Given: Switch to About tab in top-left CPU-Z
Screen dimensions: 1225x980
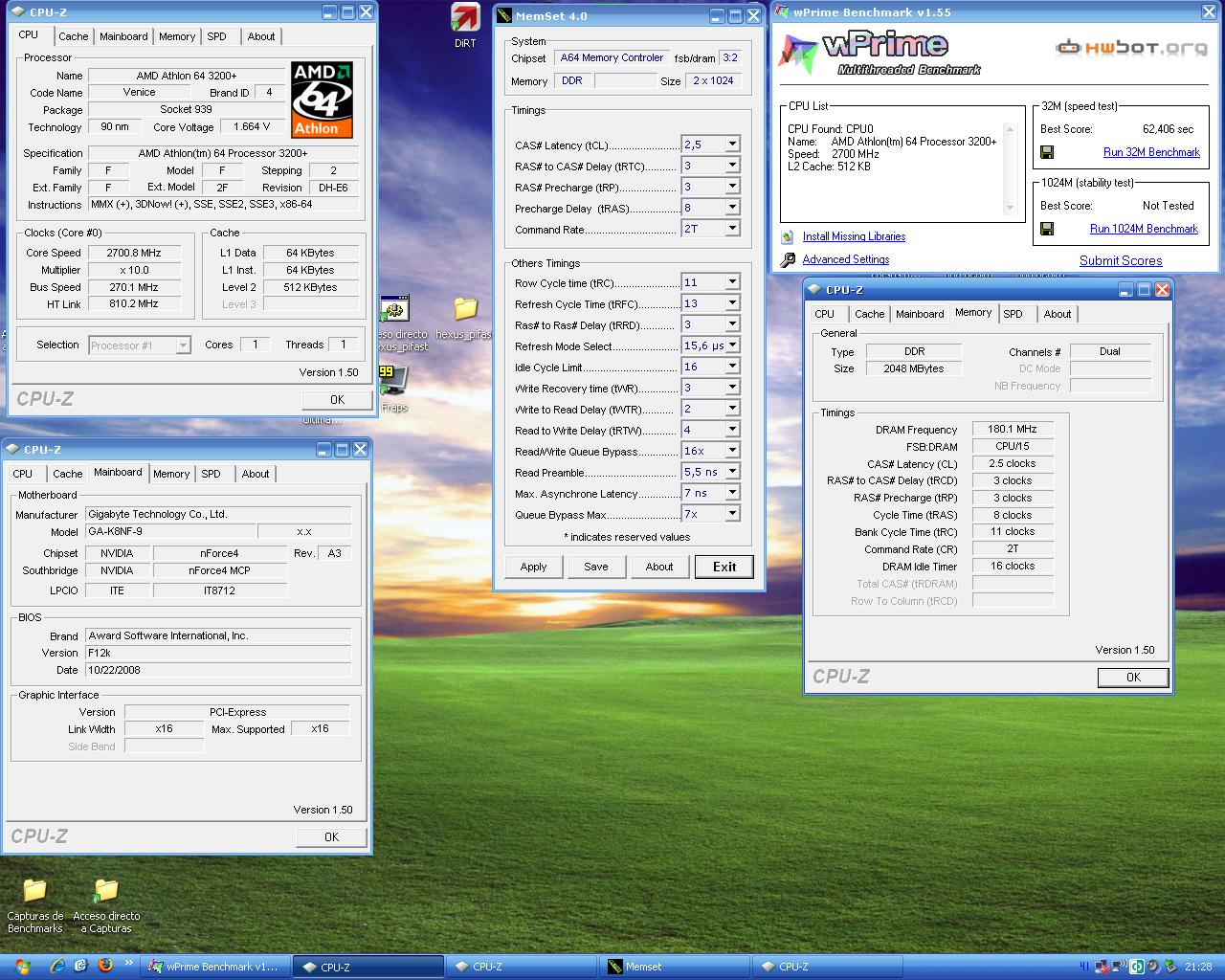Looking at the screenshot, I should 261,36.
